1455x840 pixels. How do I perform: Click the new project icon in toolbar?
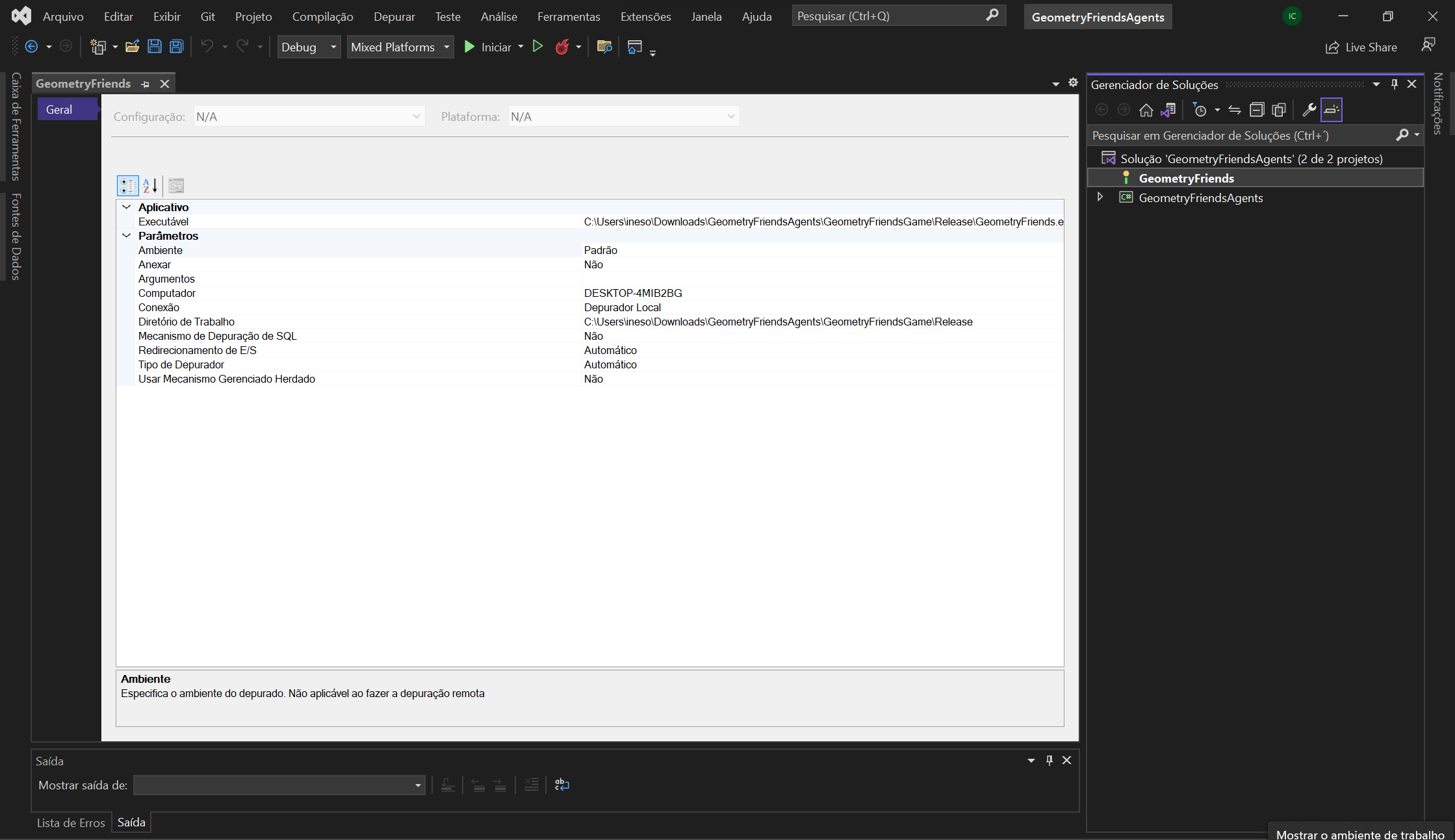pos(98,47)
